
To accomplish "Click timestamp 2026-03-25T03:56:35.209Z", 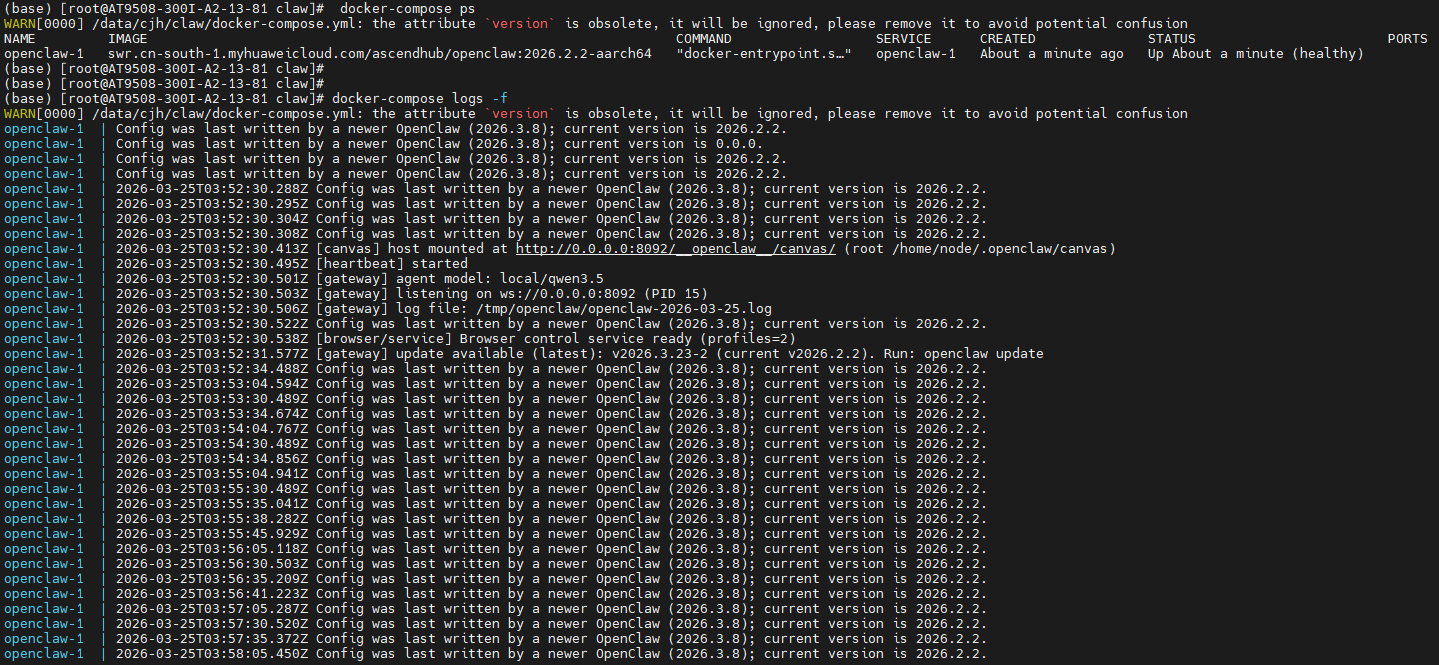I will tap(212, 579).
